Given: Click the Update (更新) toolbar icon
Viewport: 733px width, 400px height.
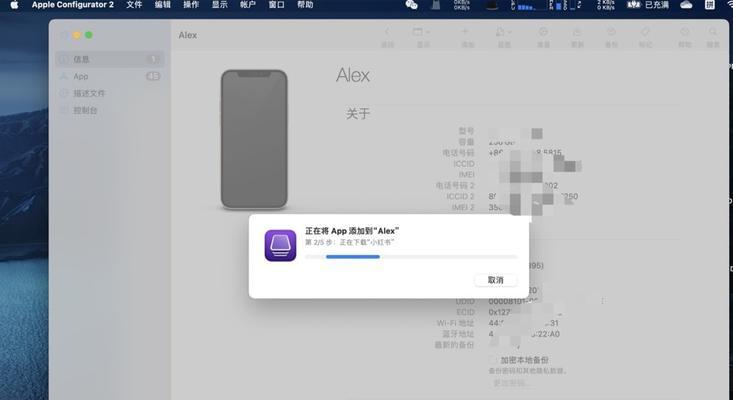Looking at the screenshot, I should 577,33.
